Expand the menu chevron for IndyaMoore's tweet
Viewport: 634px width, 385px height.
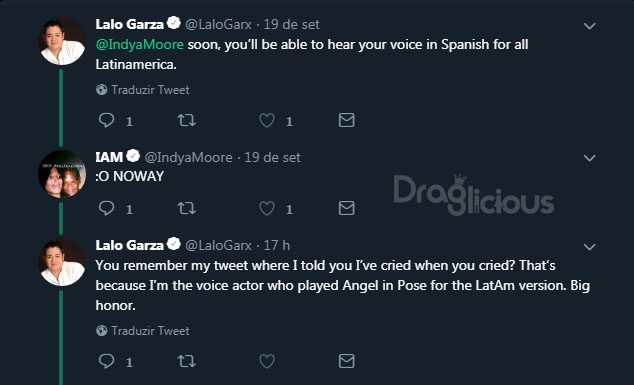[590, 158]
